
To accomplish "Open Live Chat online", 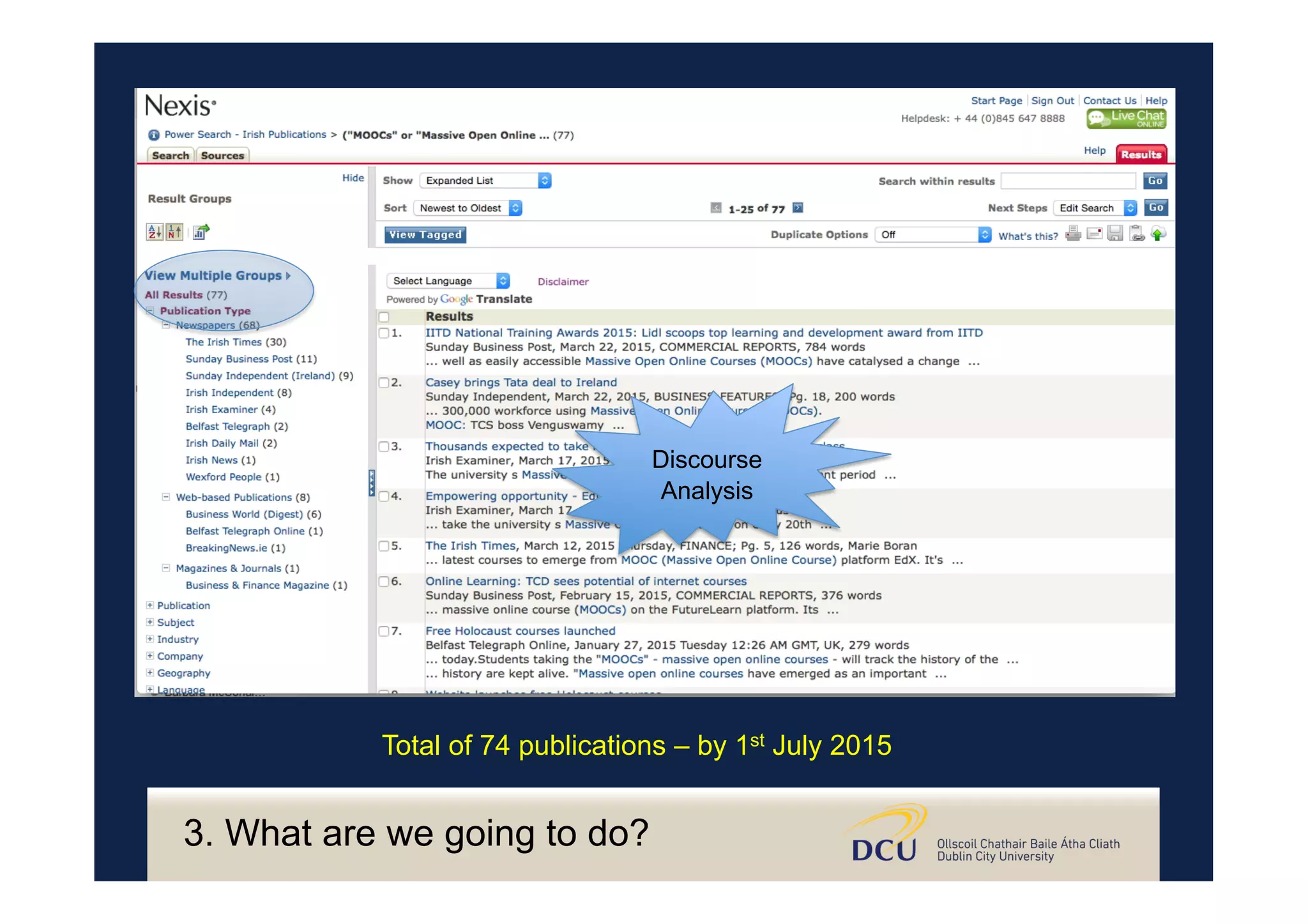I will [1126, 119].
